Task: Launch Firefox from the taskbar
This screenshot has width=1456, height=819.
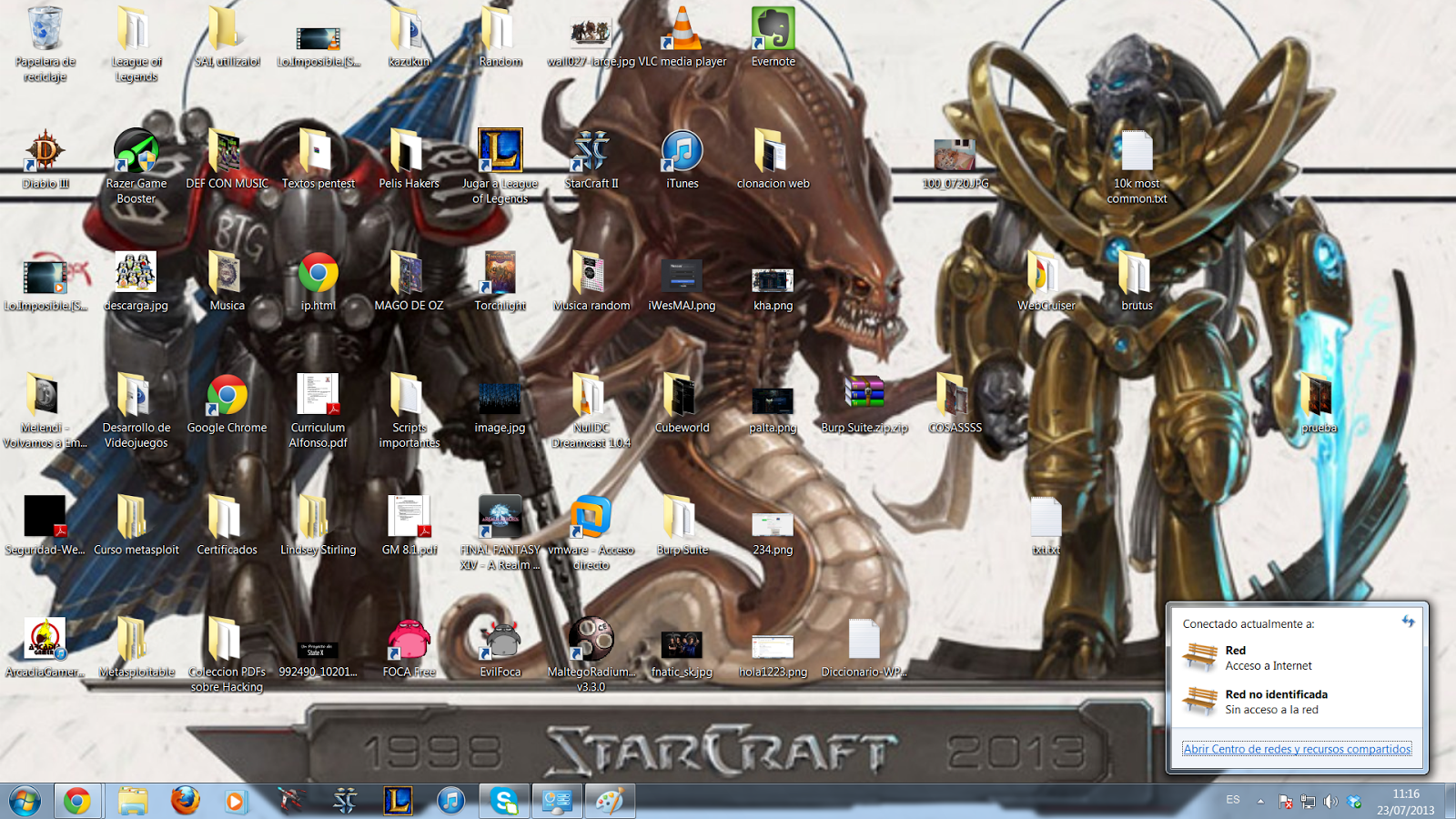Action: [x=185, y=801]
